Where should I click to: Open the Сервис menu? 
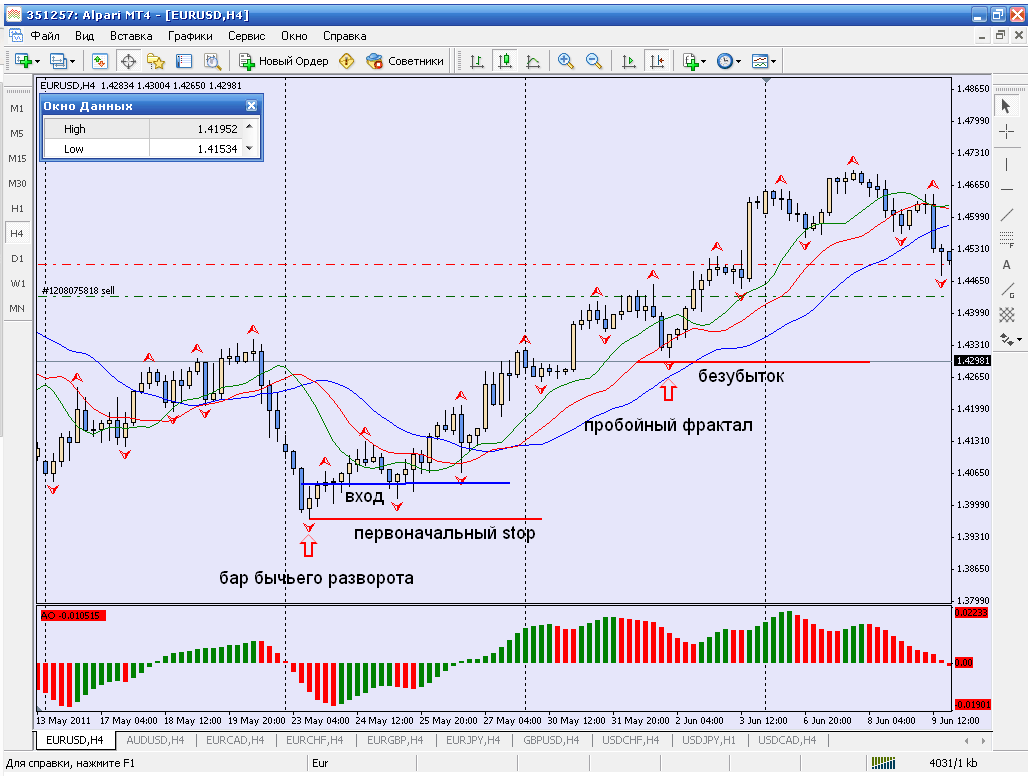(x=246, y=36)
